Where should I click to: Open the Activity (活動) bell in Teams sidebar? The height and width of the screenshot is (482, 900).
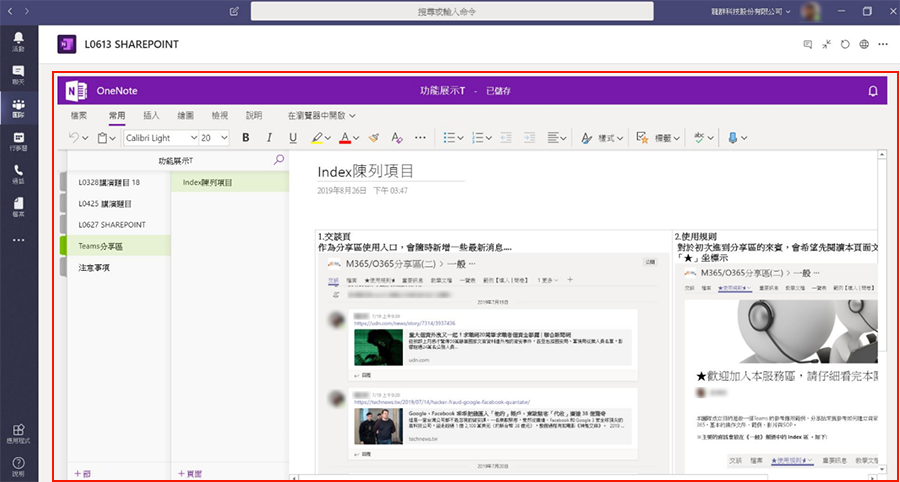[18, 41]
